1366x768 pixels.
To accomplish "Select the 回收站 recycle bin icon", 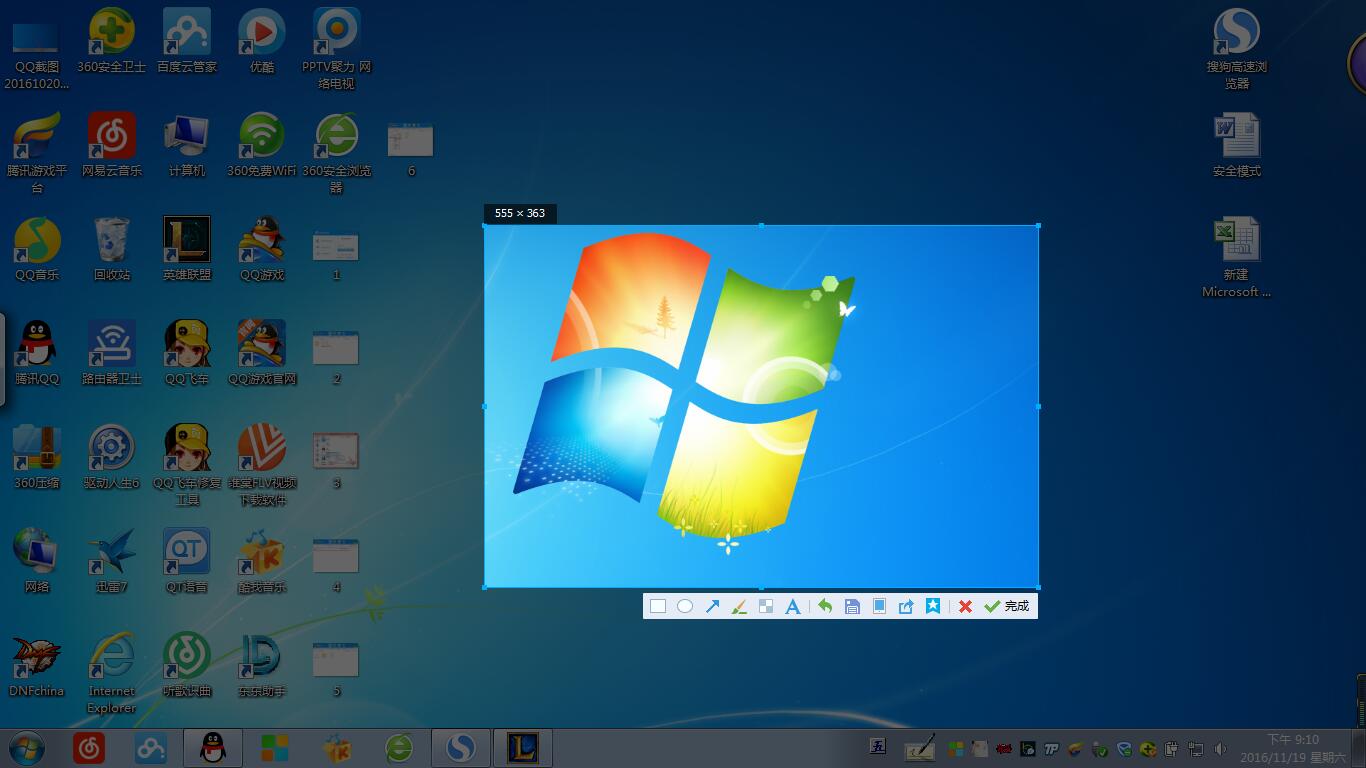I will (112, 249).
